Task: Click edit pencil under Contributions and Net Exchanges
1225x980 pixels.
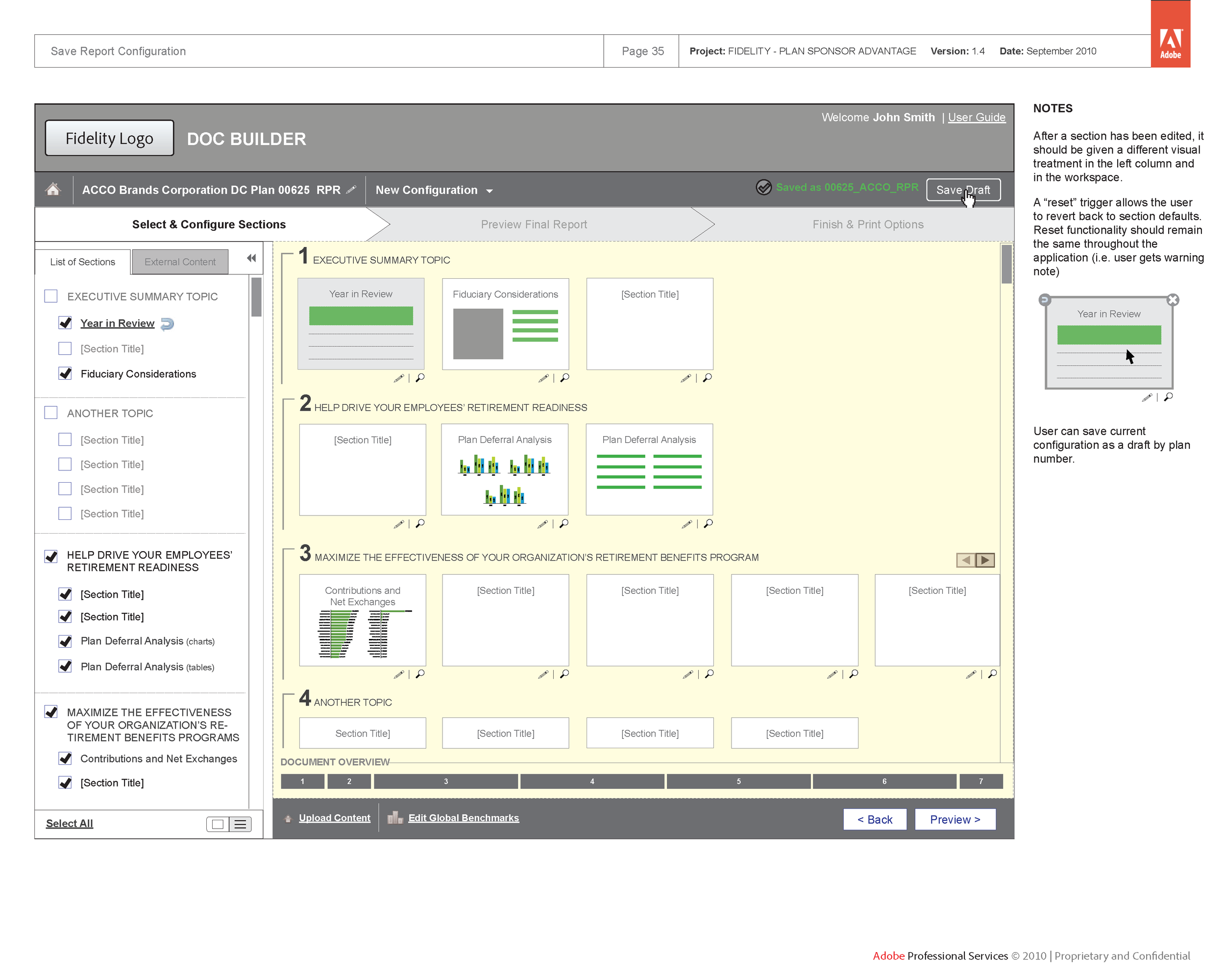Action: [399, 674]
